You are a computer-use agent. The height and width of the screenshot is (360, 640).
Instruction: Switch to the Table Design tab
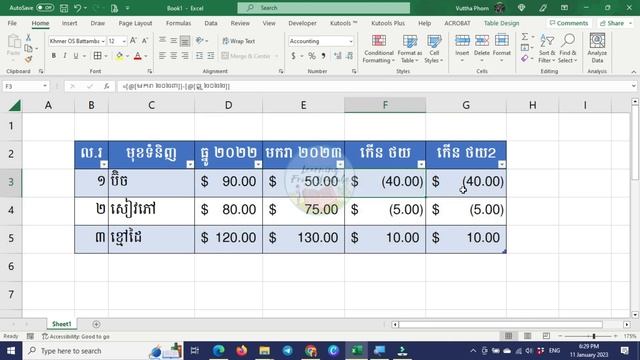pyautogui.click(x=501, y=23)
